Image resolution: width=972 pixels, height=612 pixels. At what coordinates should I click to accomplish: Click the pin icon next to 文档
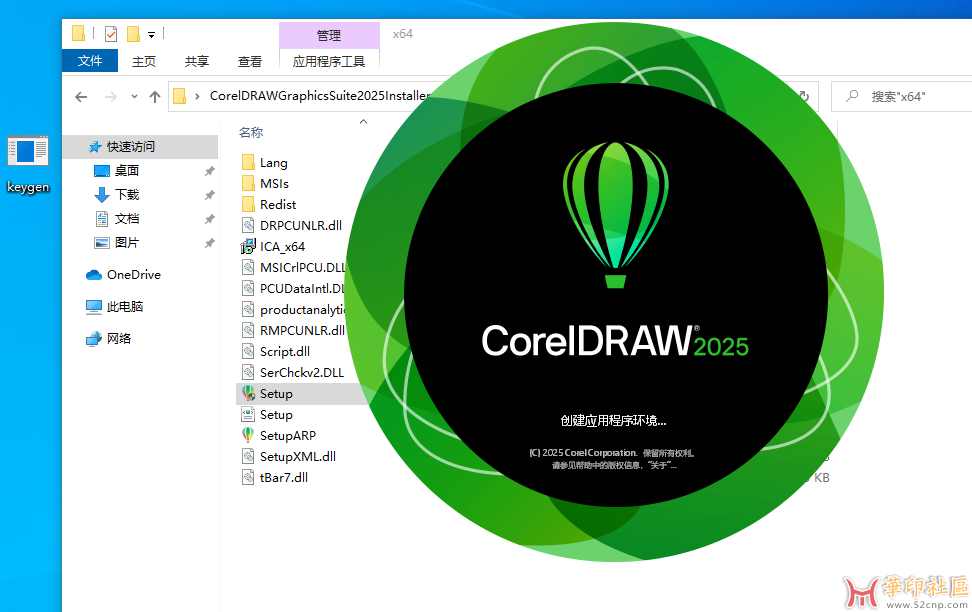click(x=210, y=220)
